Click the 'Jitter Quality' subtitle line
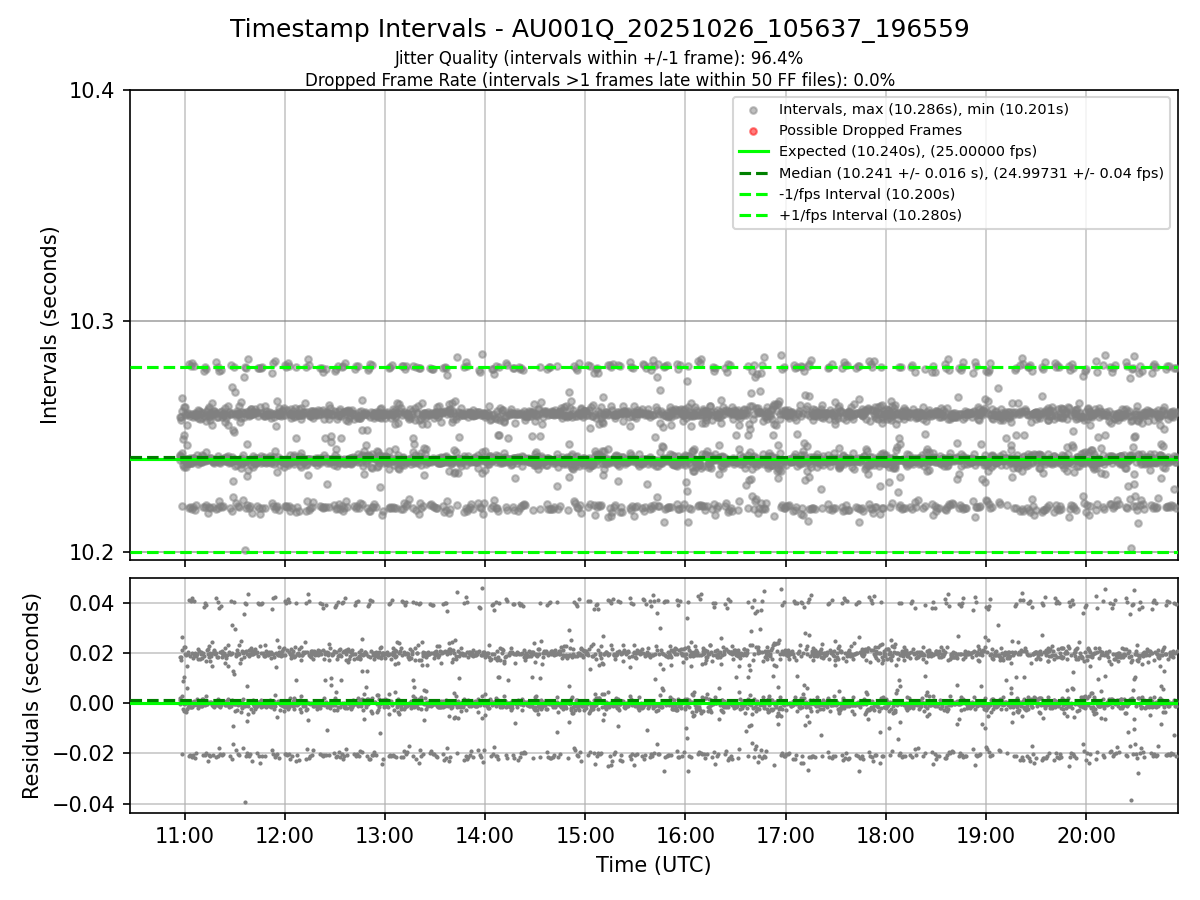 click(599, 58)
